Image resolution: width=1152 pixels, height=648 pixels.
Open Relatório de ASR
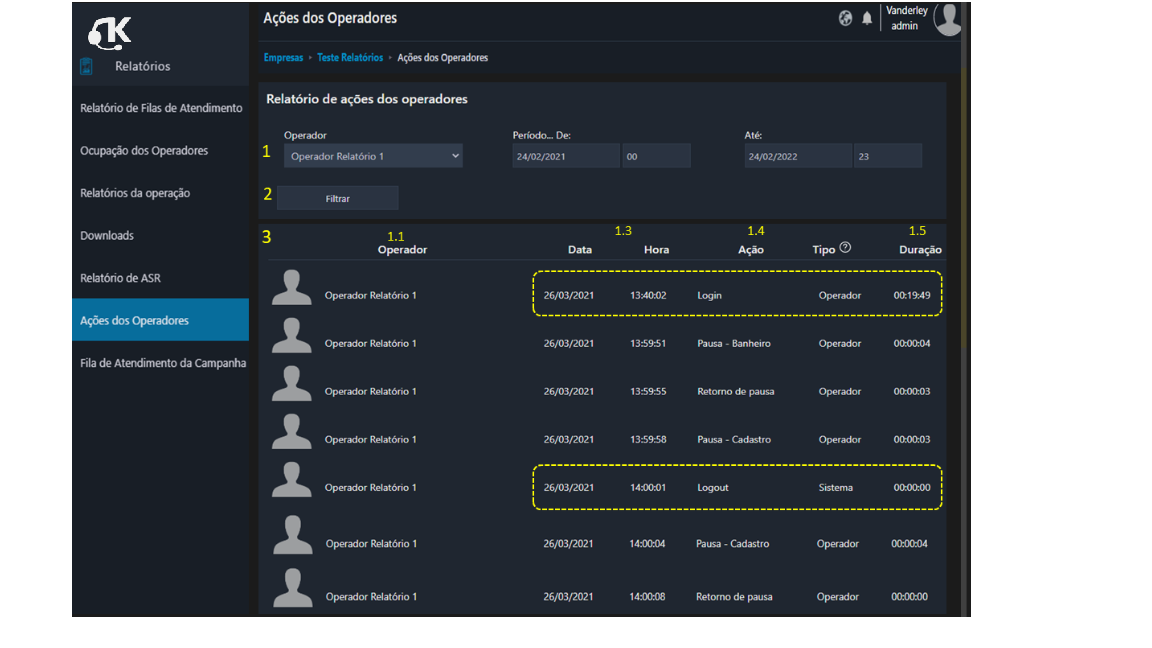pyautogui.click(x=120, y=278)
